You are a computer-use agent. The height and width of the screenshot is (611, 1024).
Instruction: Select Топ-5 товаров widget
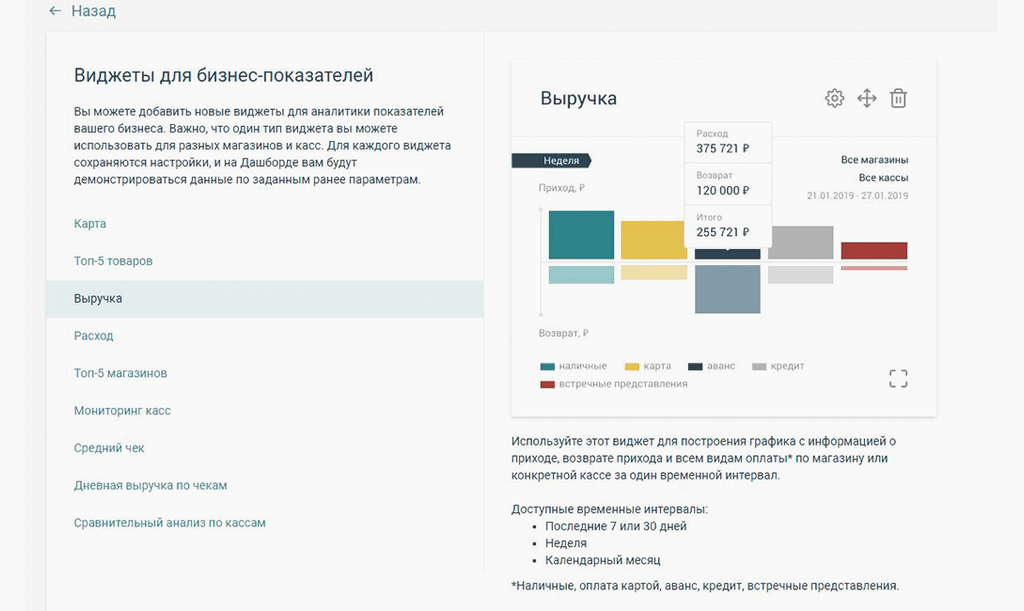coord(113,260)
